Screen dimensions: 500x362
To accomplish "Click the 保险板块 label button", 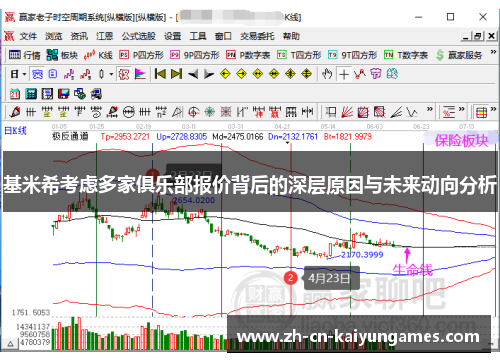I will click(461, 141).
